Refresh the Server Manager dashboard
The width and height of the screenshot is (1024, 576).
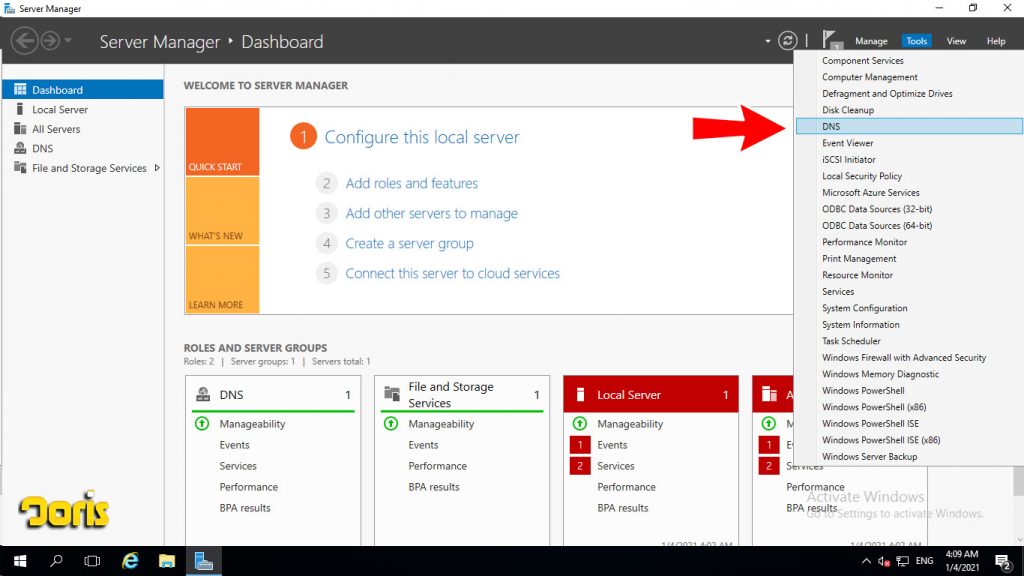tap(788, 40)
